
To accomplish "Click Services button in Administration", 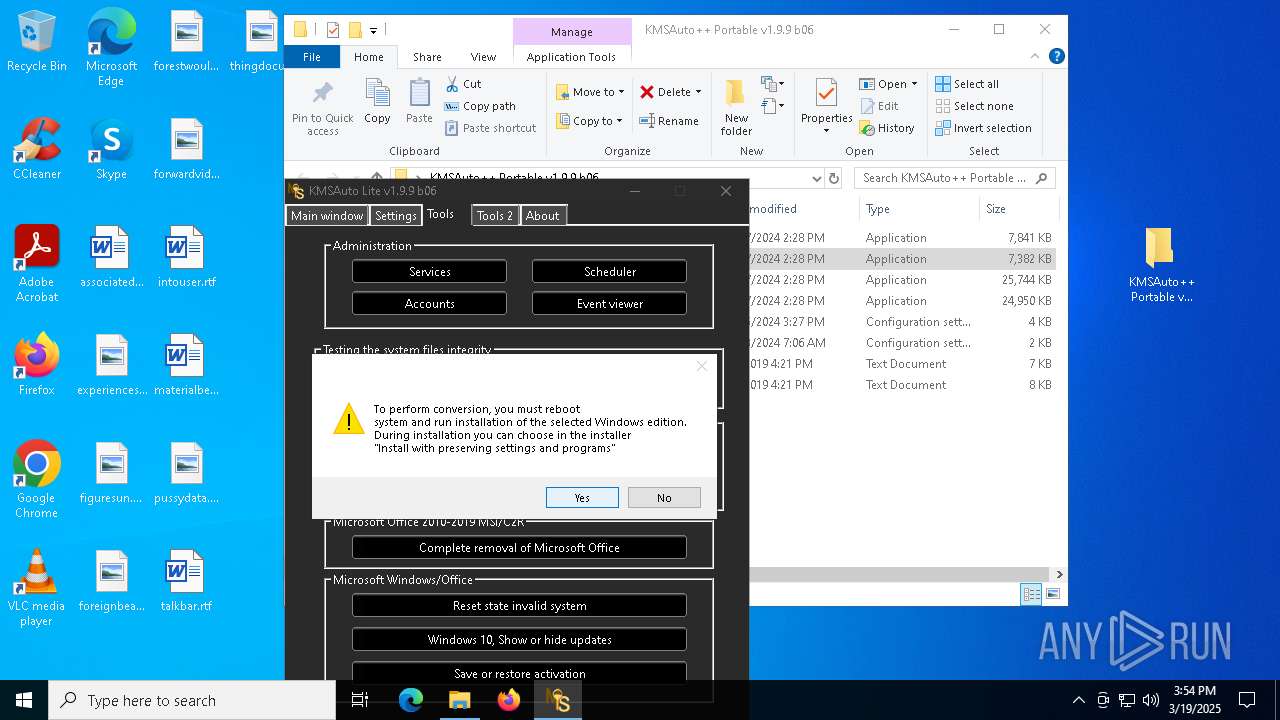I will 430,272.
